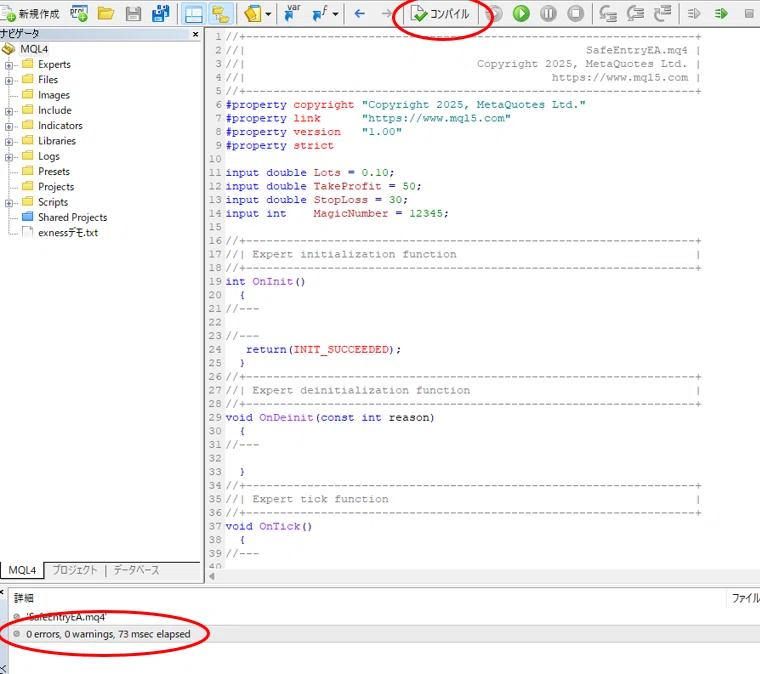Click the editor horizontal scrollbar left arrow

pos(212,576)
